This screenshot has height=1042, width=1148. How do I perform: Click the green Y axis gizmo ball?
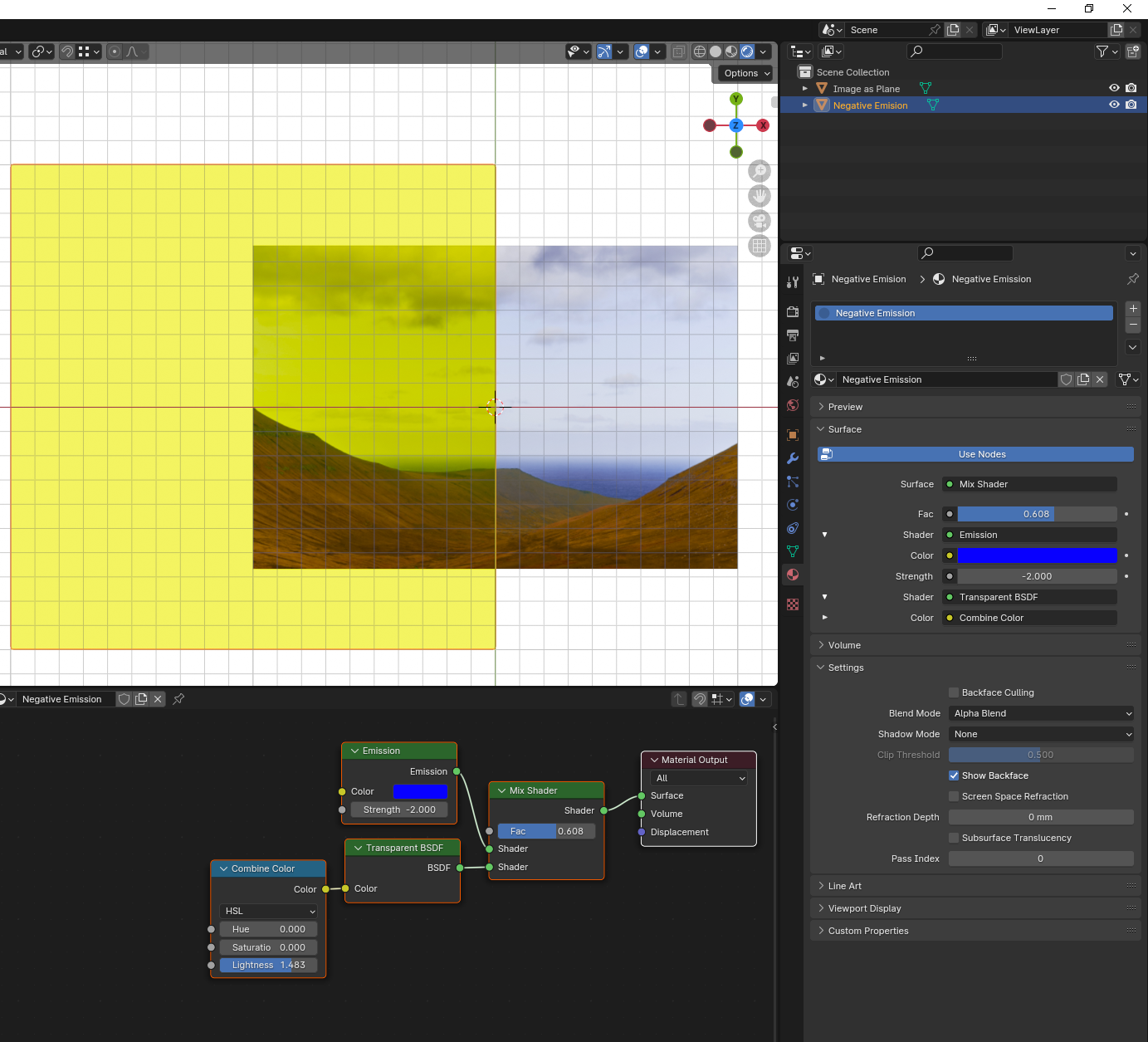tap(736, 99)
